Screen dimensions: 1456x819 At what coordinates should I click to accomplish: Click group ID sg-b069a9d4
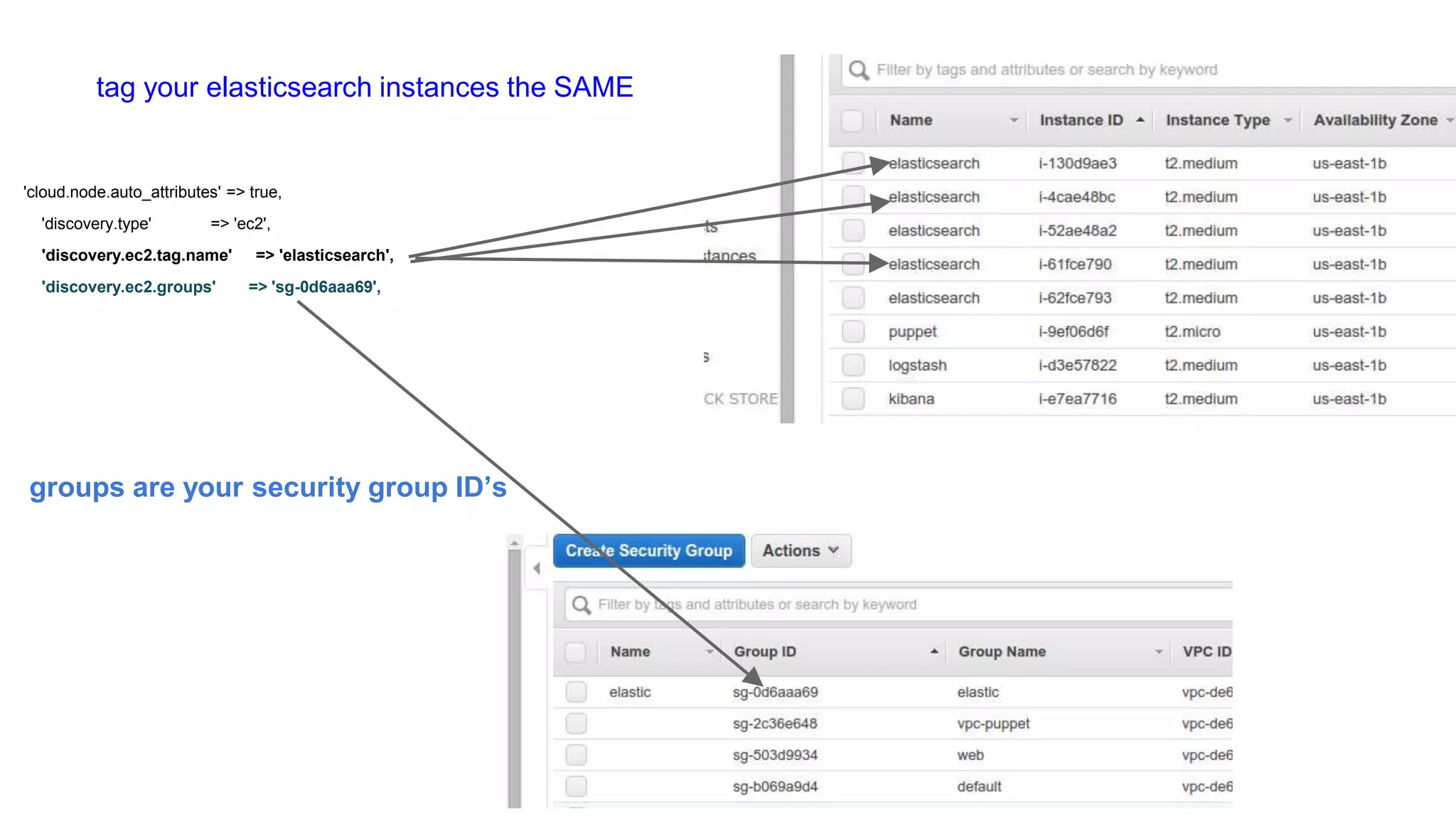[776, 786]
